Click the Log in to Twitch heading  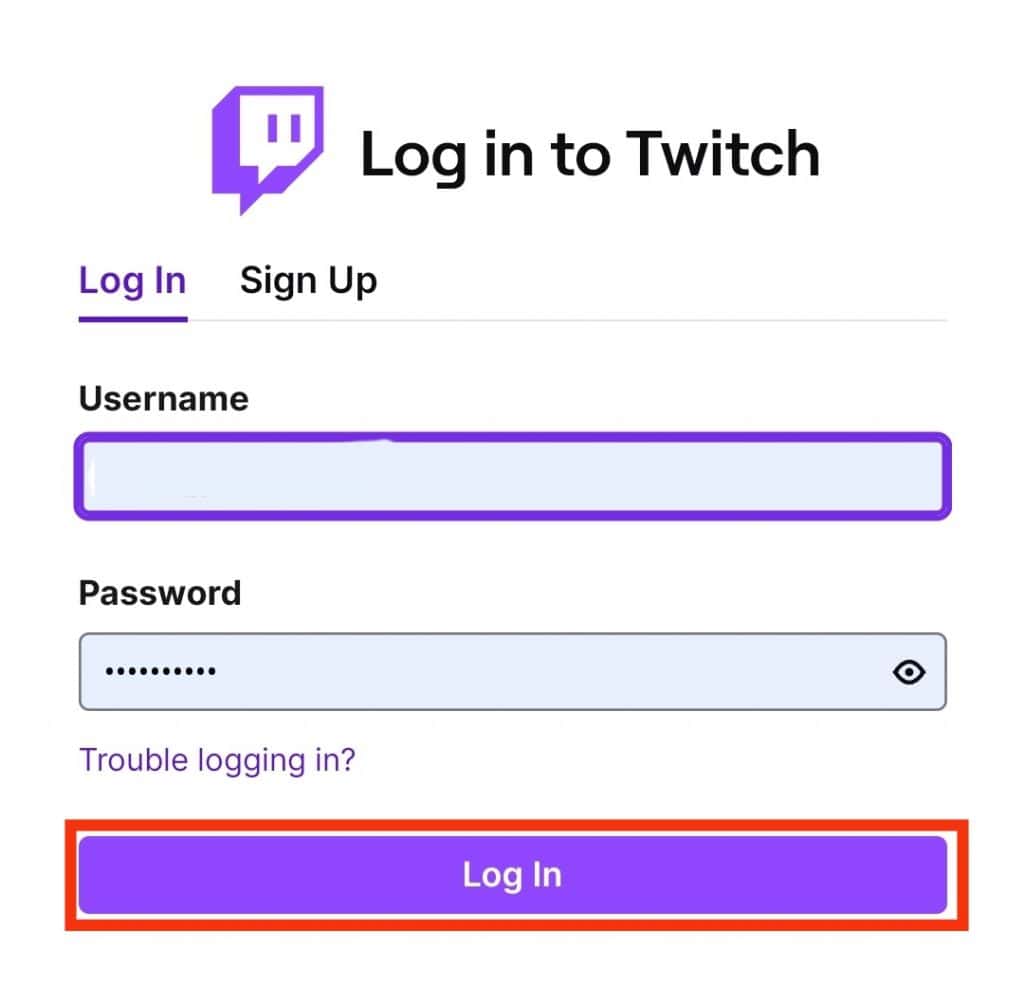pos(592,152)
